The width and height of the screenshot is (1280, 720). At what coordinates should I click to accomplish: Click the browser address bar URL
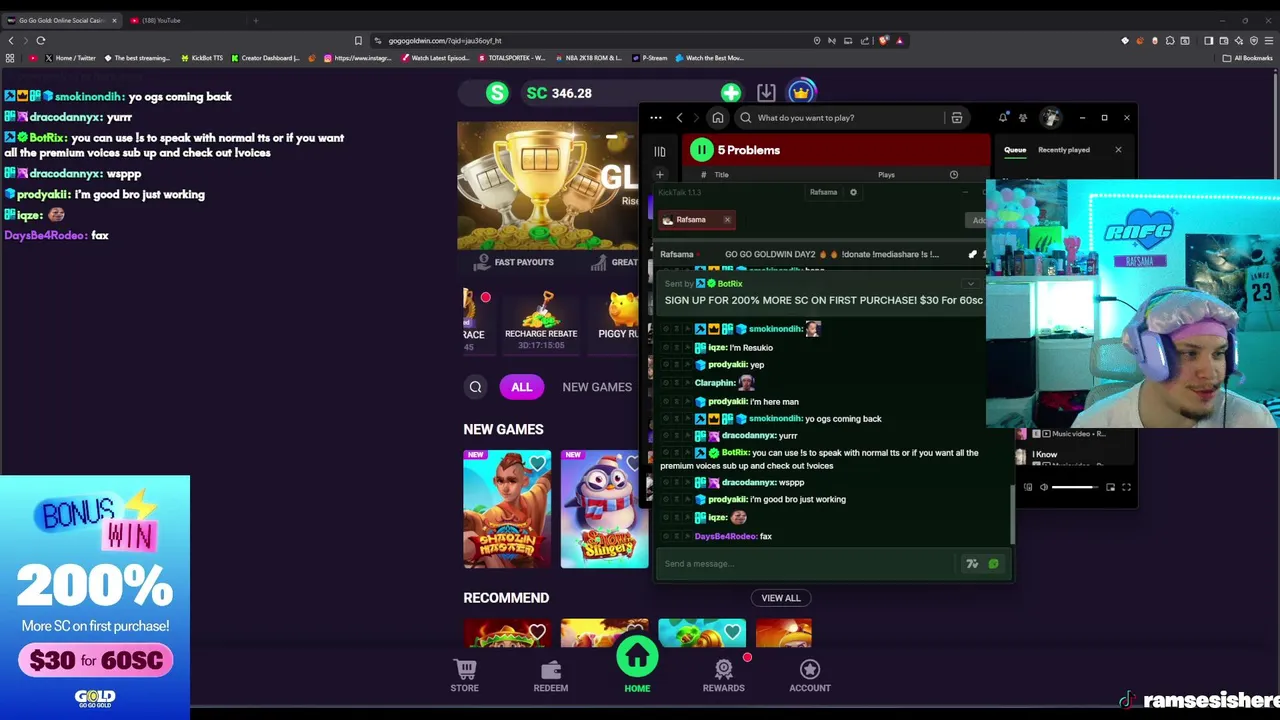pyautogui.click(x=445, y=41)
